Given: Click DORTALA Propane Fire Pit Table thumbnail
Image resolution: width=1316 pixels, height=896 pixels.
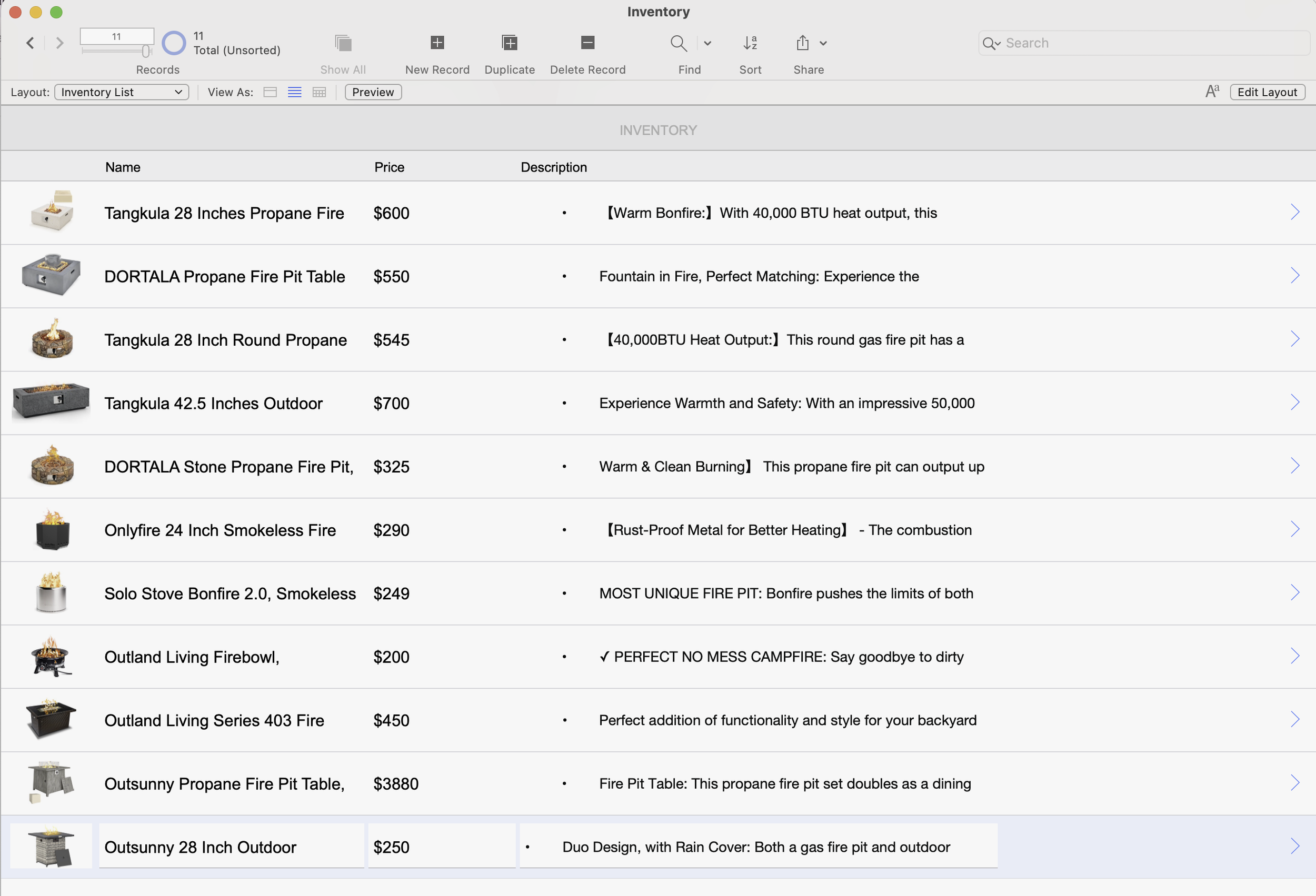Looking at the screenshot, I should pyautogui.click(x=51, y=275).
